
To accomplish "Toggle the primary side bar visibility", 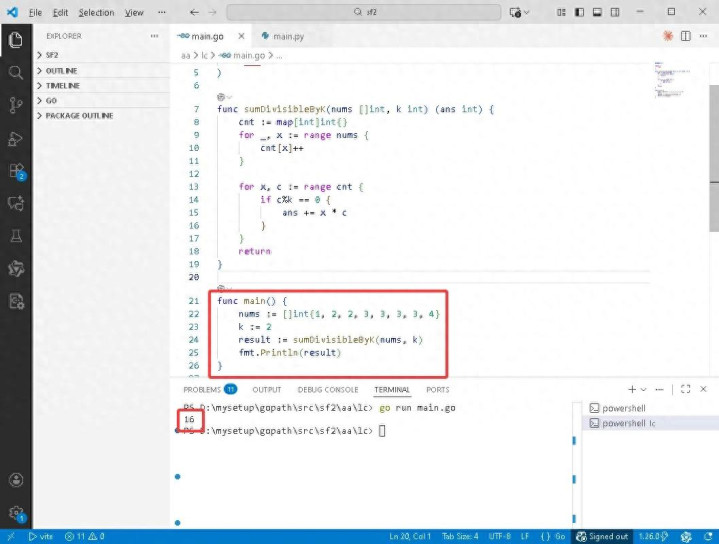I will [577, 12].
